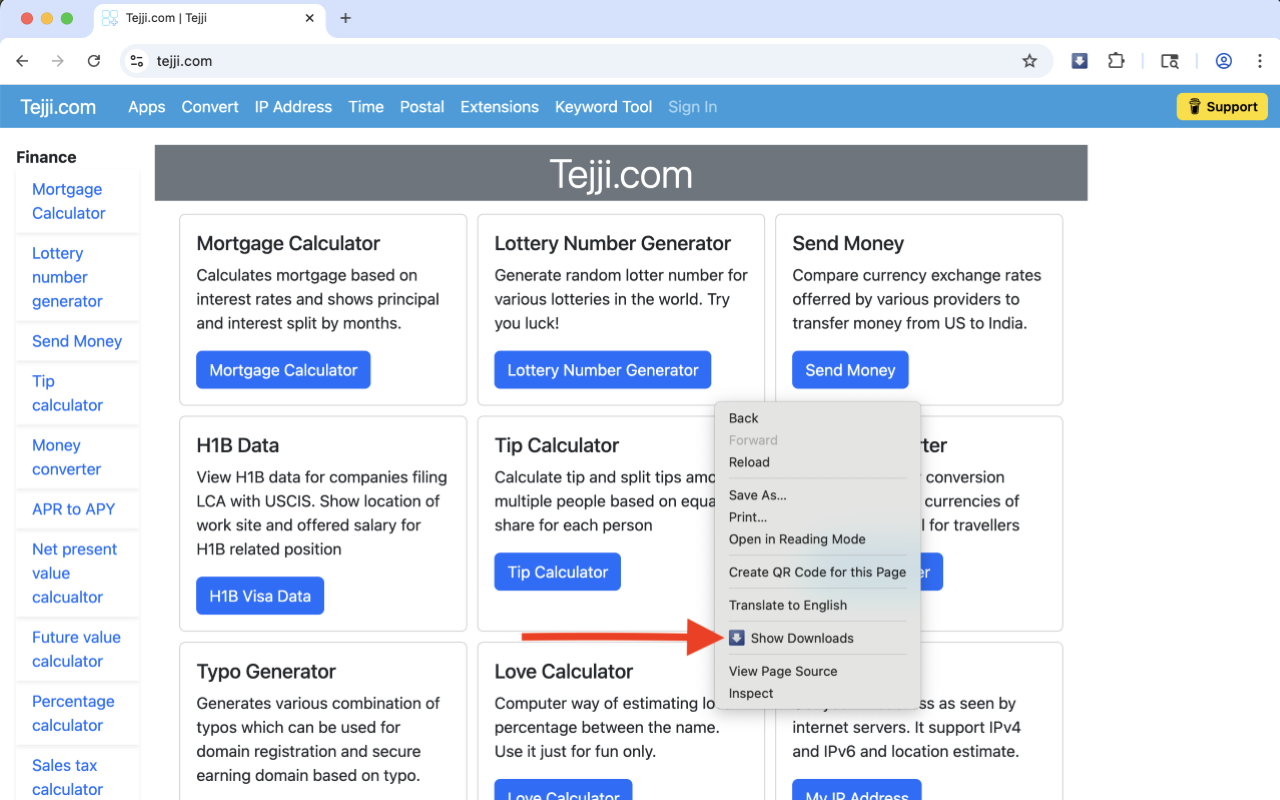Image resolution: width=1280 pixels, height=800 pixels.
Task: Open Send Money in the sidebar
Action: pyautogui.click(x=77, y=341)
